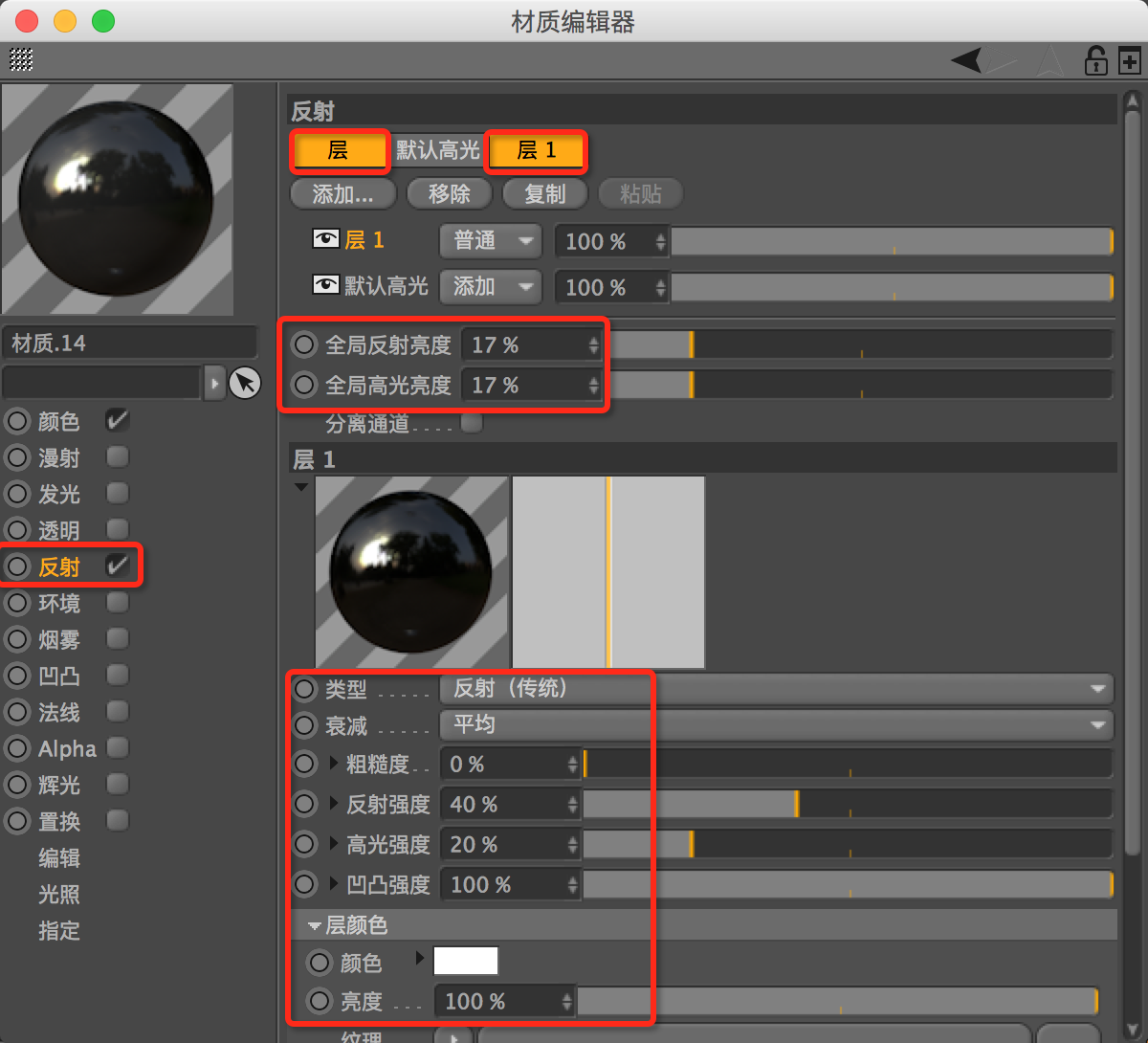The image size is (1148, 1043).
Task: Toggle eye visibility for 层 1
Action: tap(326, 238)
